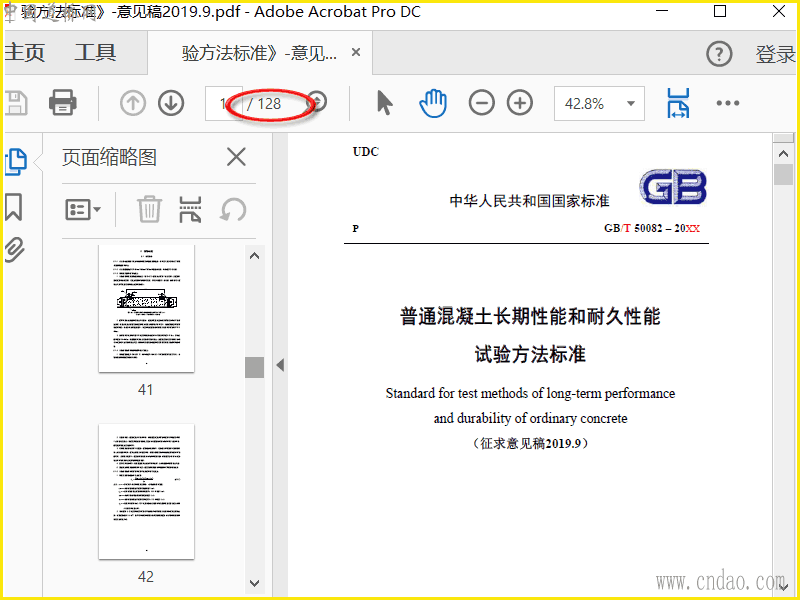Viewport: 800px width, 600px height.
Task: Choose the Selection arrow tool
Action: (385, 103)
